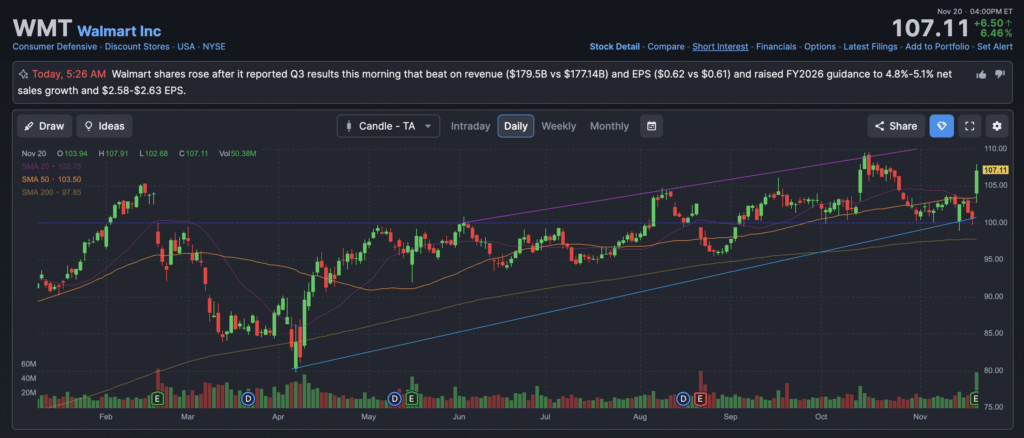
Task: Click the March dividend D marker
Action: 248,399
